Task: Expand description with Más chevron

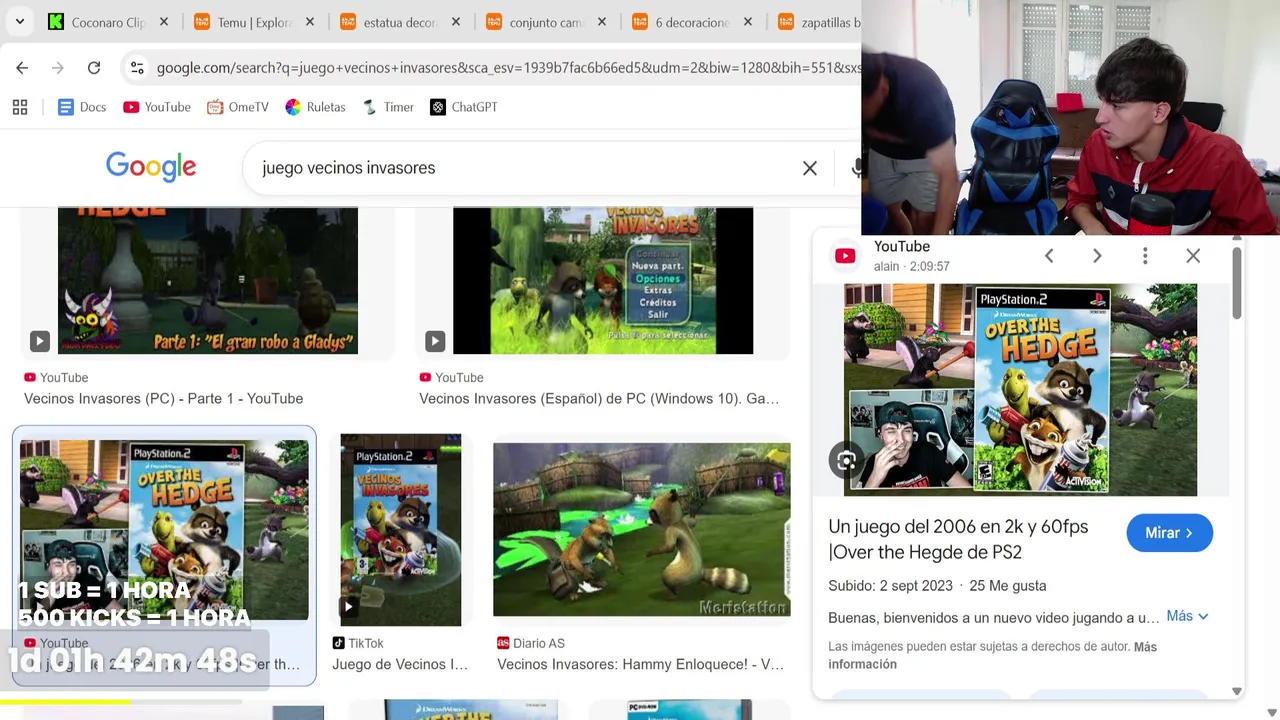Action: 1187,616
